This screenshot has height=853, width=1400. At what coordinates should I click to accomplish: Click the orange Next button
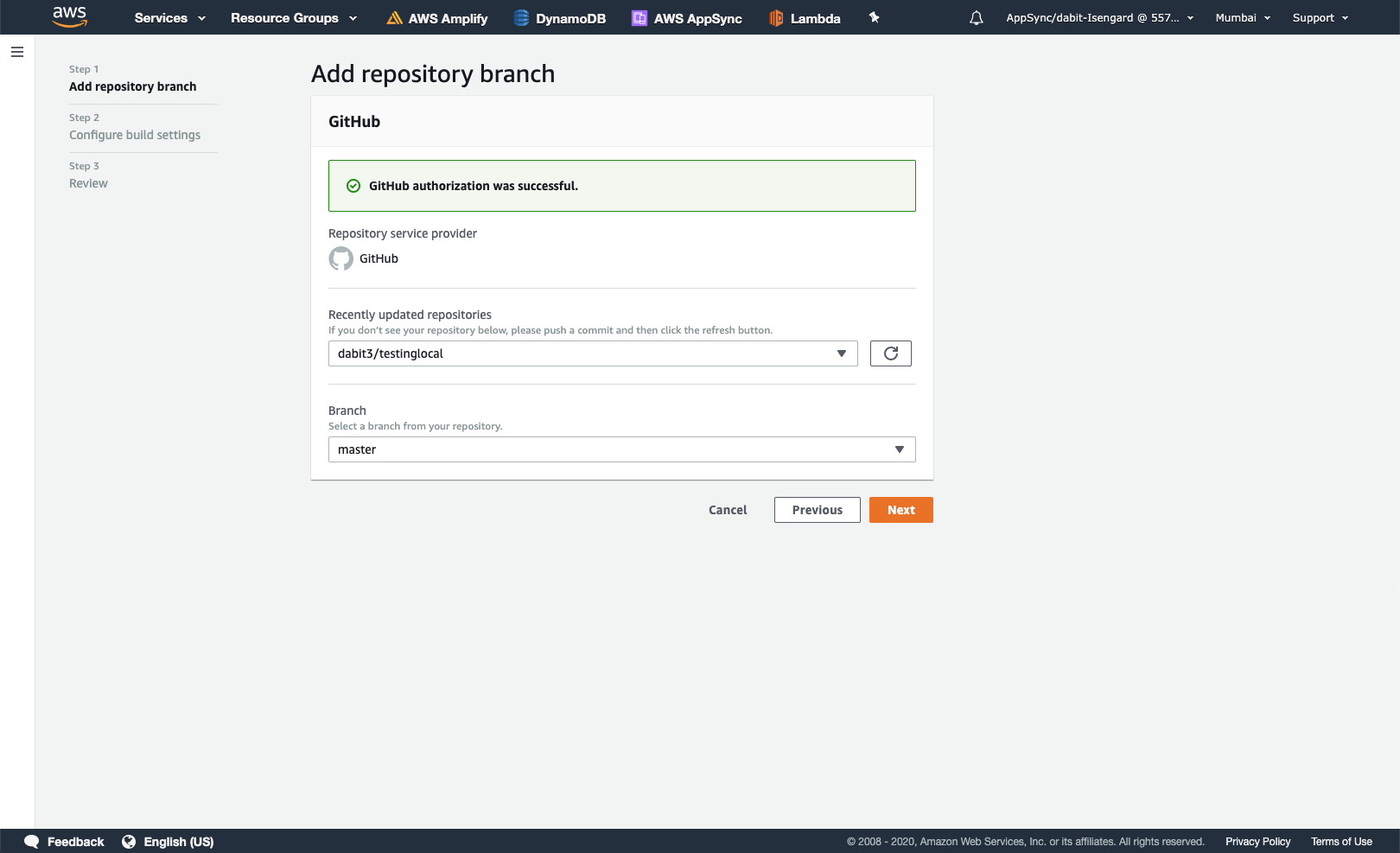[x=901, y=510]
